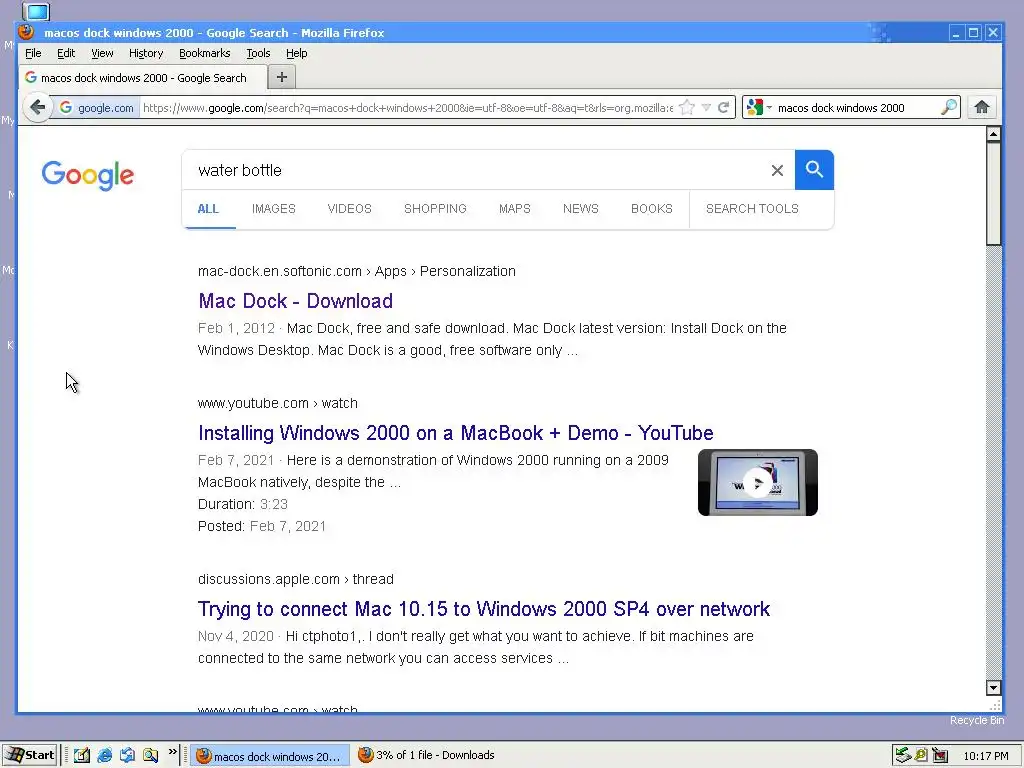Click the Google logo

tap(88, 175)
